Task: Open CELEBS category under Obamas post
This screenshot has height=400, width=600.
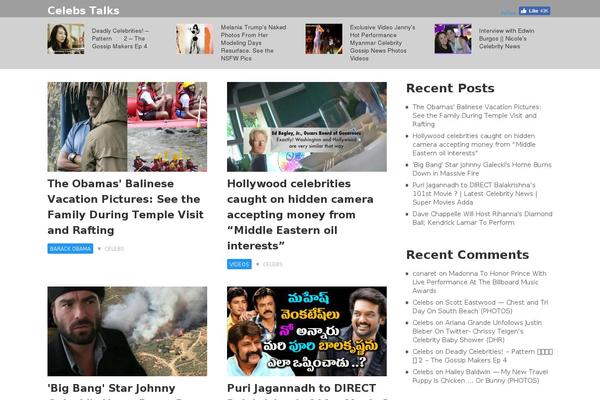Action: (114, 249)
